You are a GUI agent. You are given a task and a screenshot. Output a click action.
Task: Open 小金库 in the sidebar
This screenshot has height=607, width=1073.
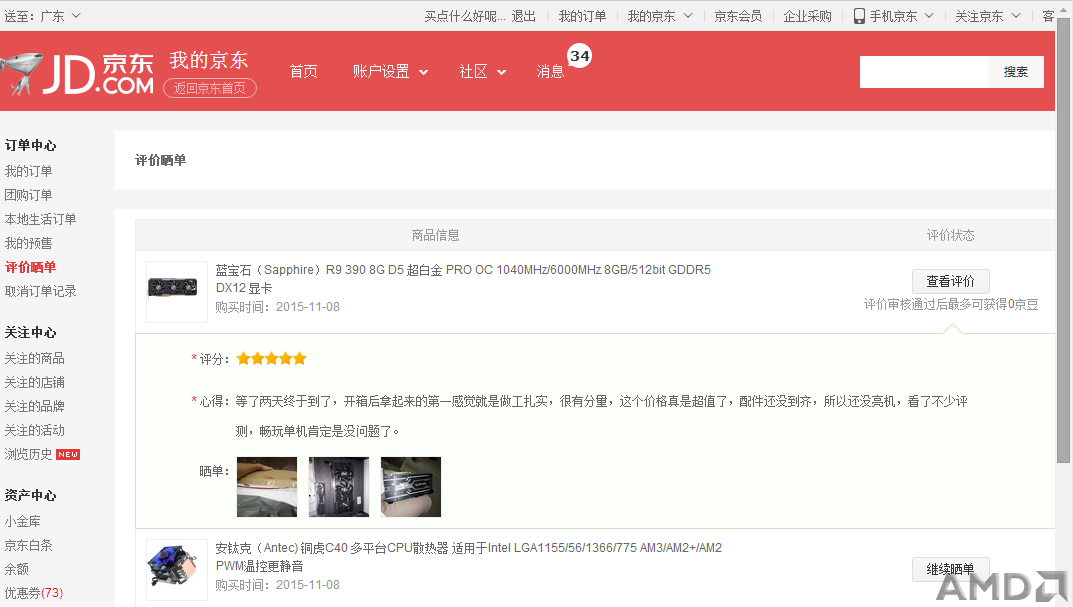pyautogui.click(x=23, y=521)
